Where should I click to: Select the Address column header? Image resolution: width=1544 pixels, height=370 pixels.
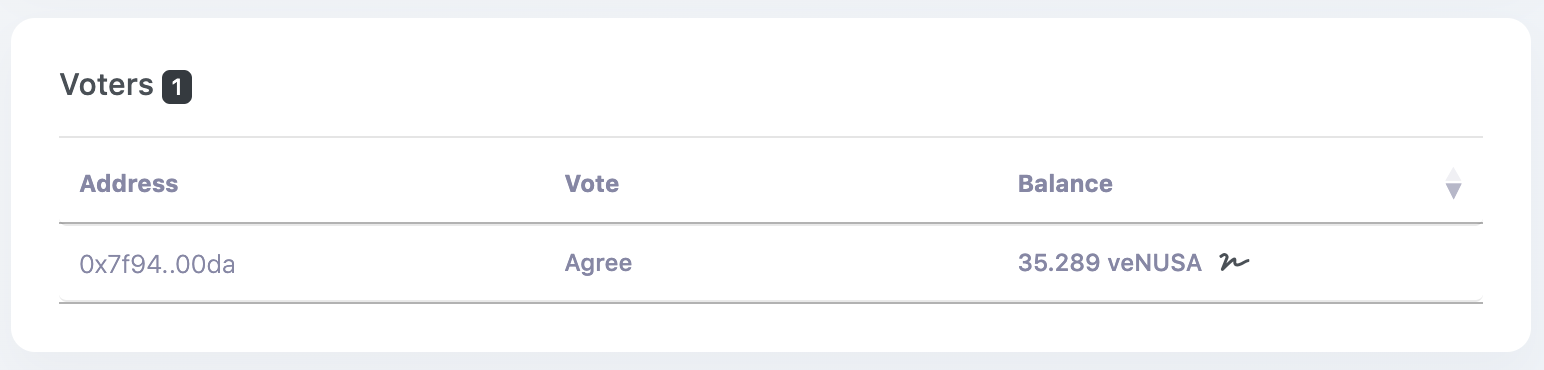[x=129, y=184]
